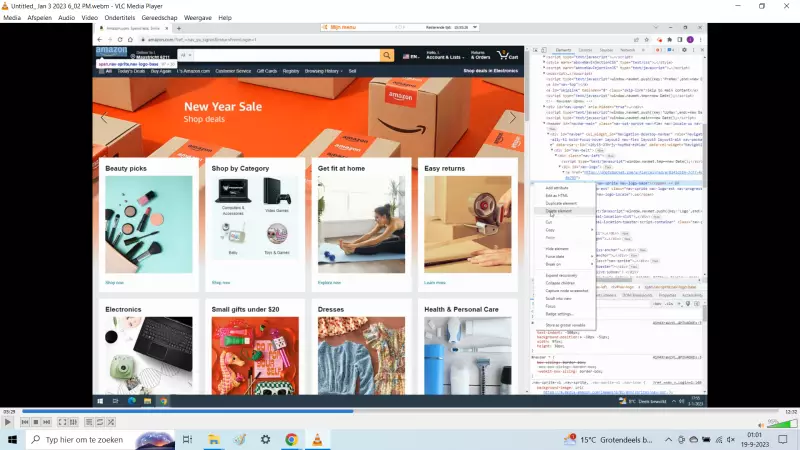Open Returns & Orders link
Viewport: 800px width, 450px height.
(481, 55)
